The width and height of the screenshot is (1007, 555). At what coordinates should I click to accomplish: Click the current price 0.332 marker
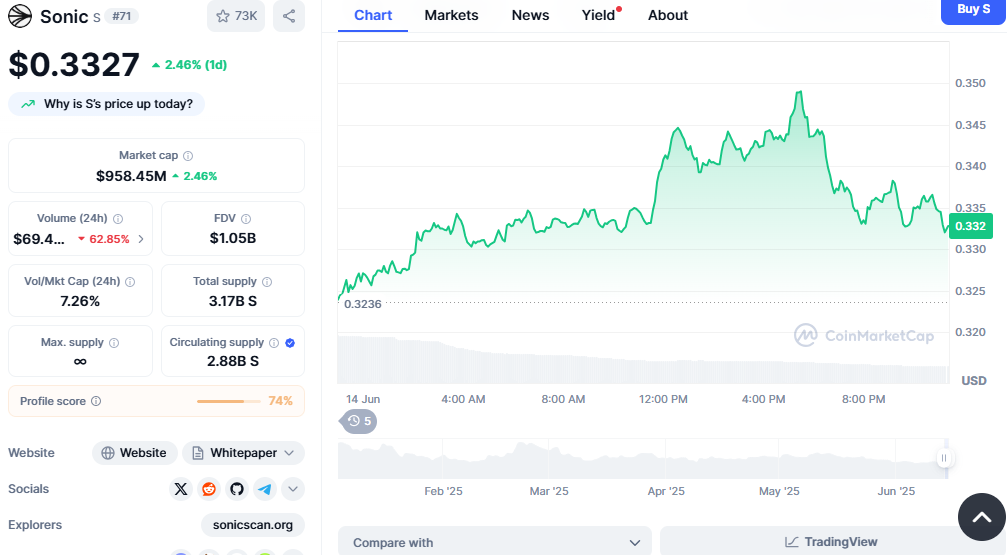(x=970, y=226)
